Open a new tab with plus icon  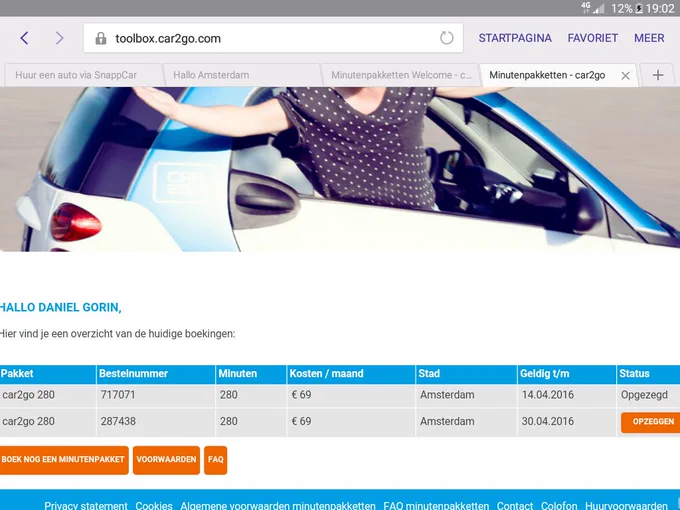tap(657, 75)
